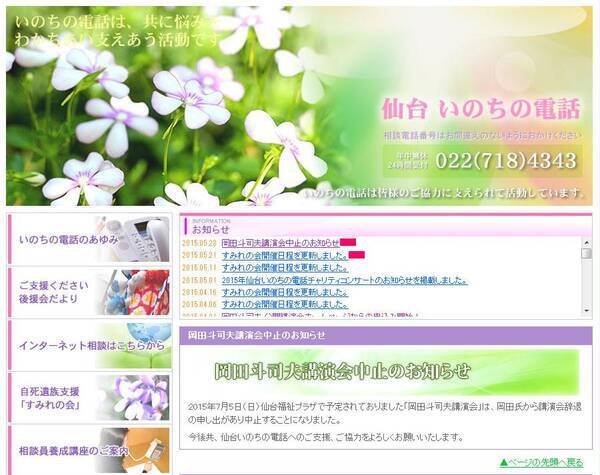Open the いのちの電話のあゆみ menu banner
Screen dimensions: 600x475
pos(90,239)
